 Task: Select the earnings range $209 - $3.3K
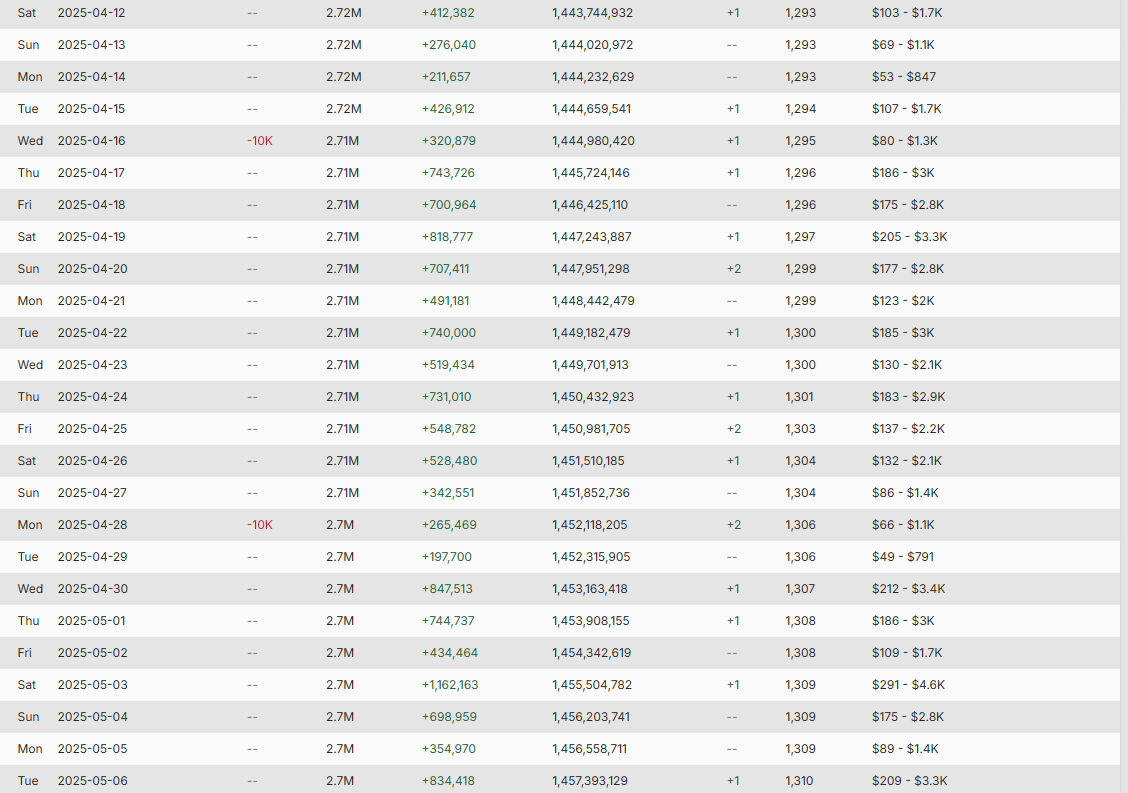click(x=909, y=781)
